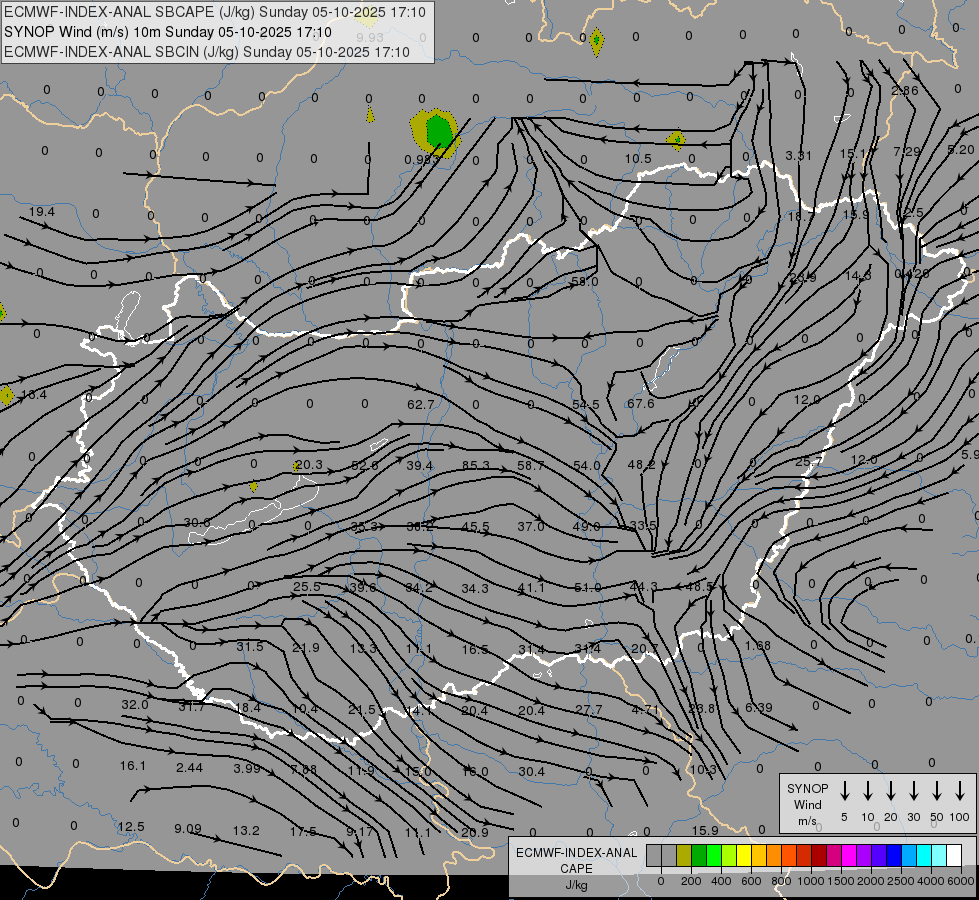This screenshot has height=900, width=979.
Task: Click the 30 m/s wind arrow in legend
Action: click(913, 791)
